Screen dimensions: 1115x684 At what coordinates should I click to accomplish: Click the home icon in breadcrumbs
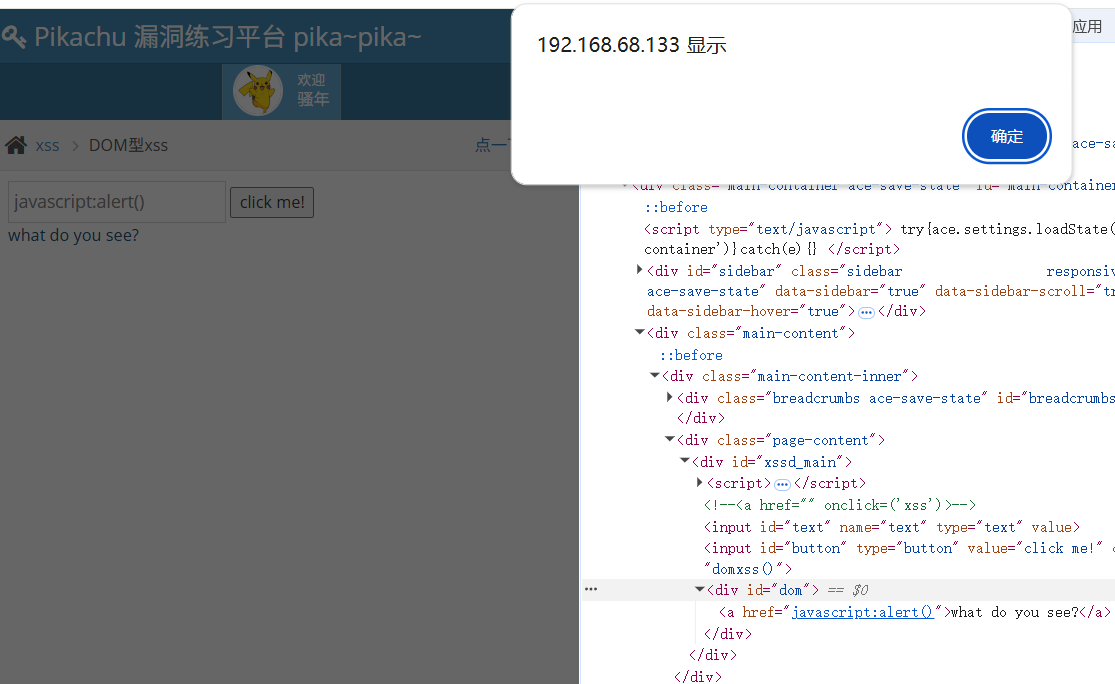[x=16, y=145]
